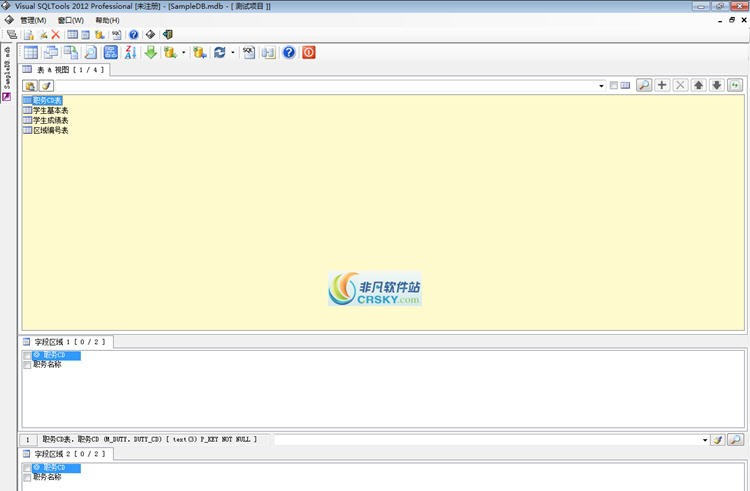Select the 学生成绩表 table row

click(x=45, y=120)
